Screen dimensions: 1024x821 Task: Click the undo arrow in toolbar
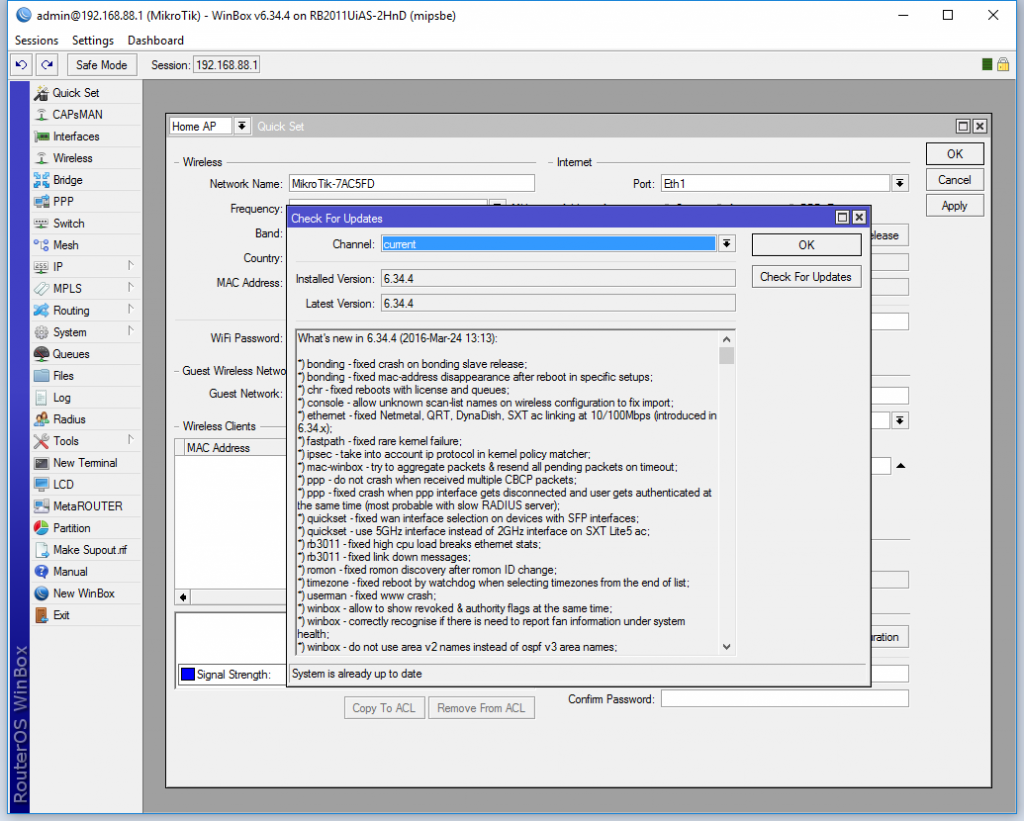21,65
